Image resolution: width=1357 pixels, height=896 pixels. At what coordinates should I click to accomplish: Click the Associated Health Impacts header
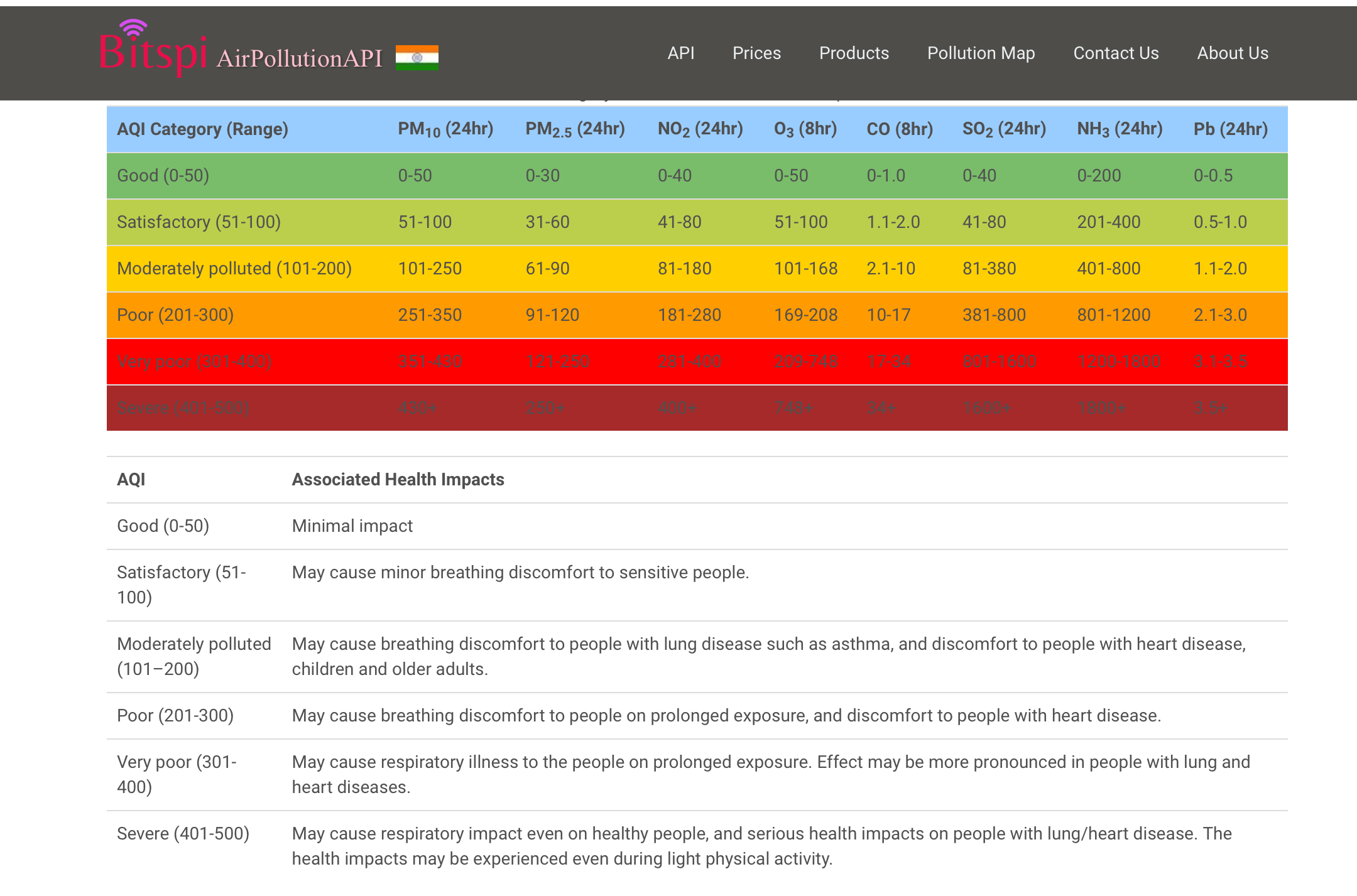click(398, 480)
